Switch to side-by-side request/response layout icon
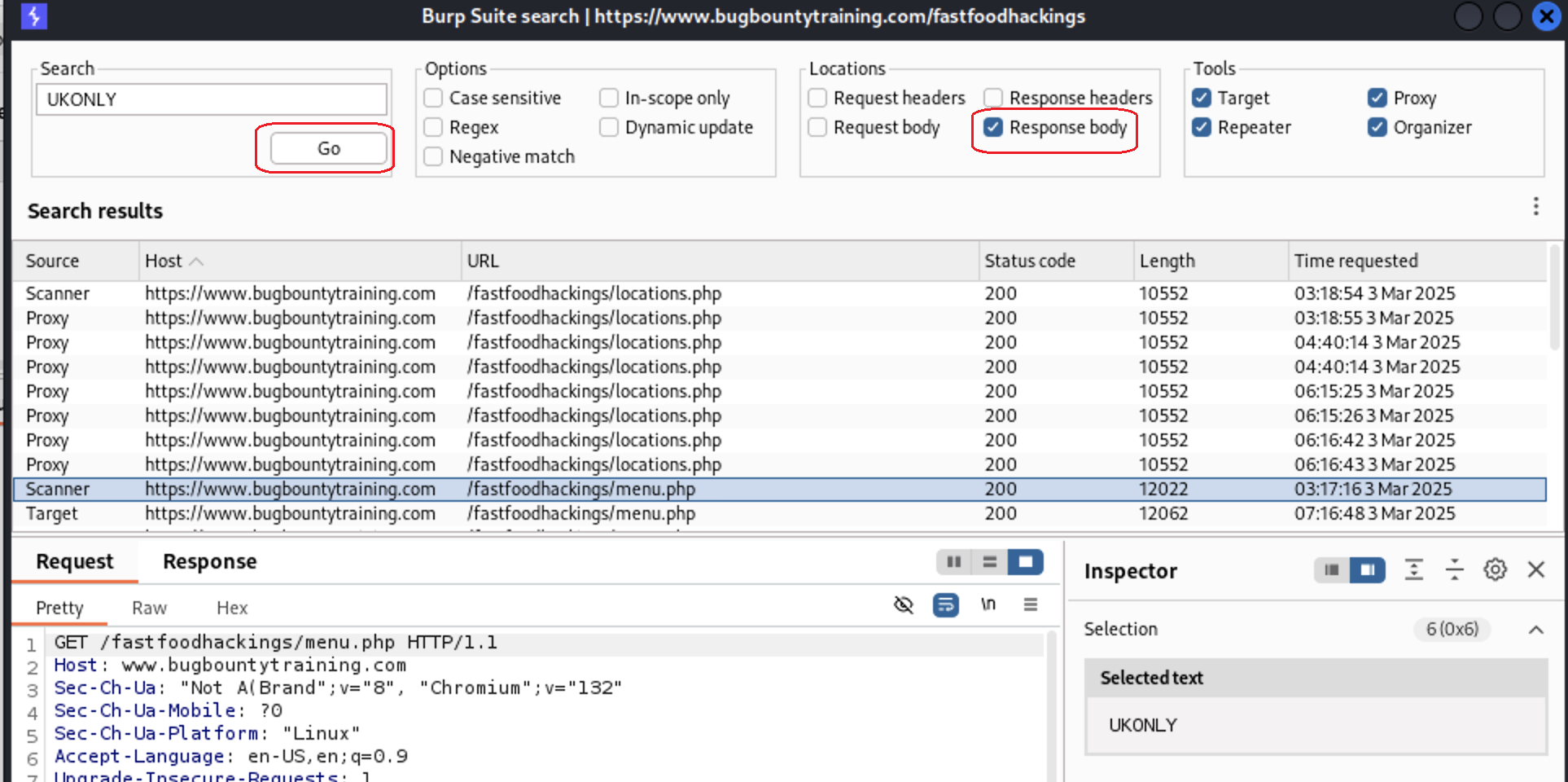Screen dimensions: 1568x782 coord(954,562)
